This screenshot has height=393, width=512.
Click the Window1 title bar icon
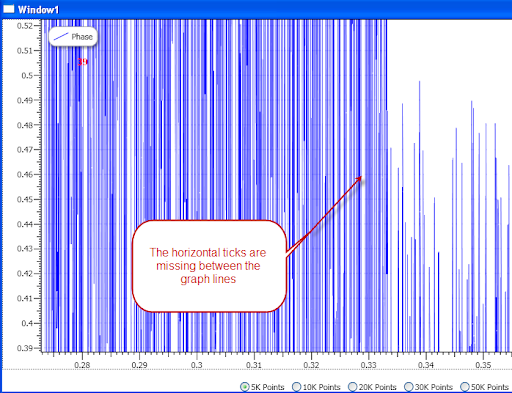pyautogui.click(x=9, y=9)
